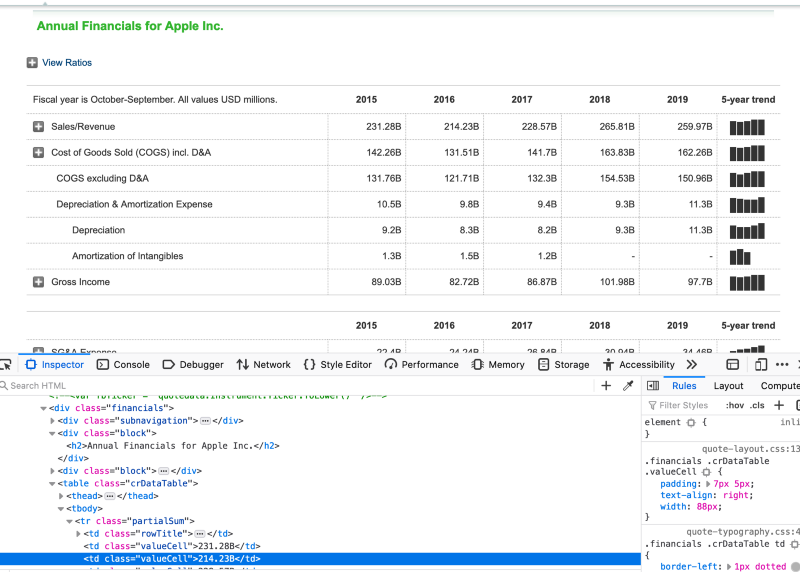The width and height of the screenshot is (800, 572).
Task: Activate the element picker icon in DevTools
Action: click(5, 365)
